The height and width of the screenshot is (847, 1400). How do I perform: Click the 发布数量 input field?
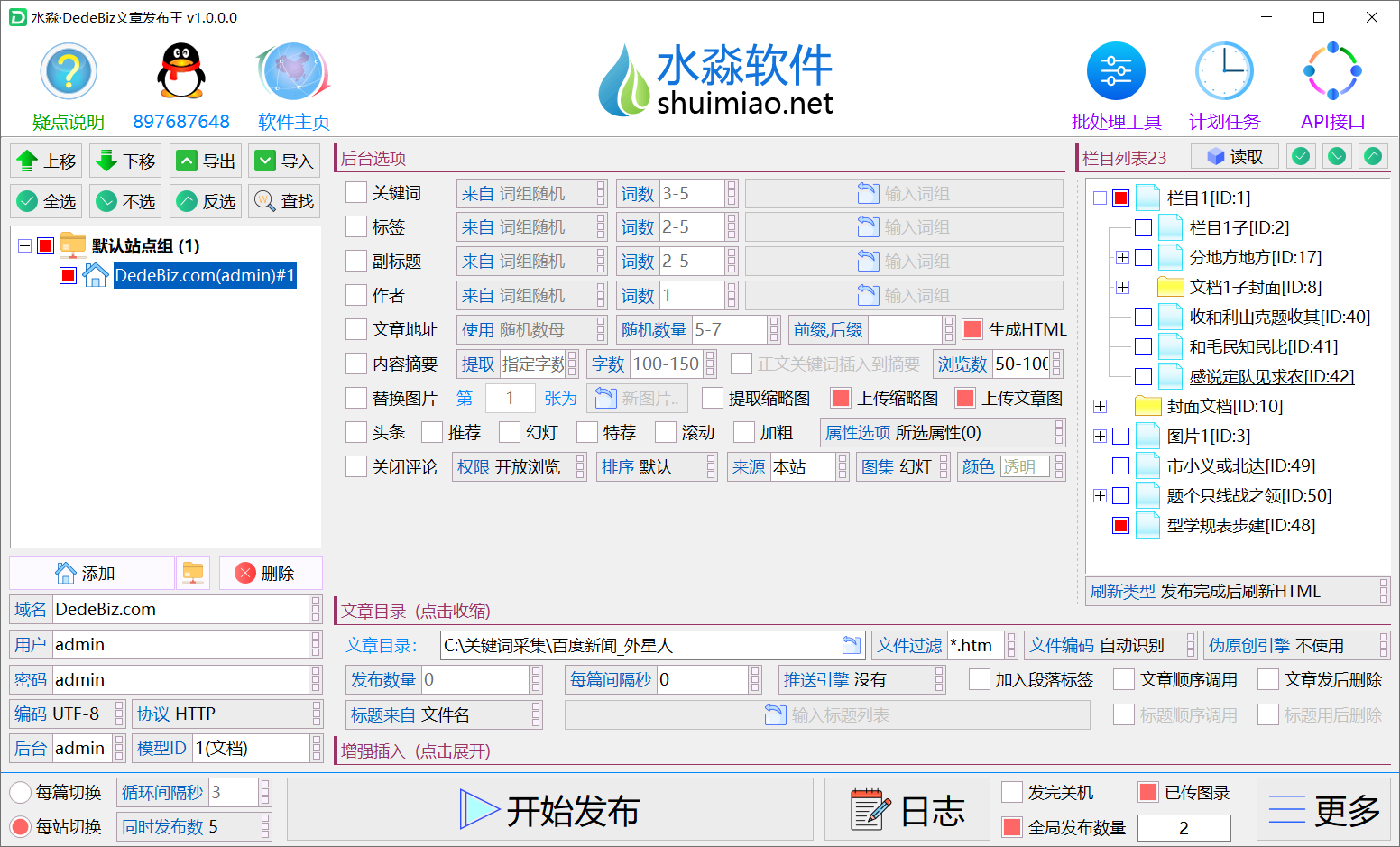[x=475, y=680]
